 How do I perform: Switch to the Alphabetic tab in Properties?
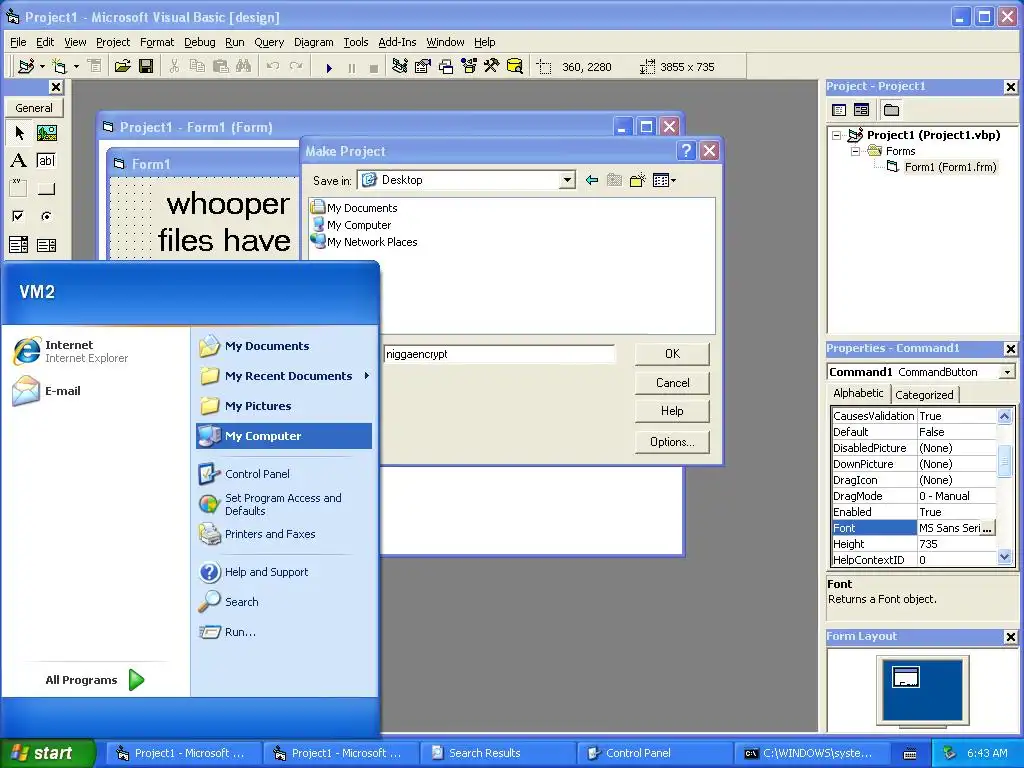coord(858,393)
